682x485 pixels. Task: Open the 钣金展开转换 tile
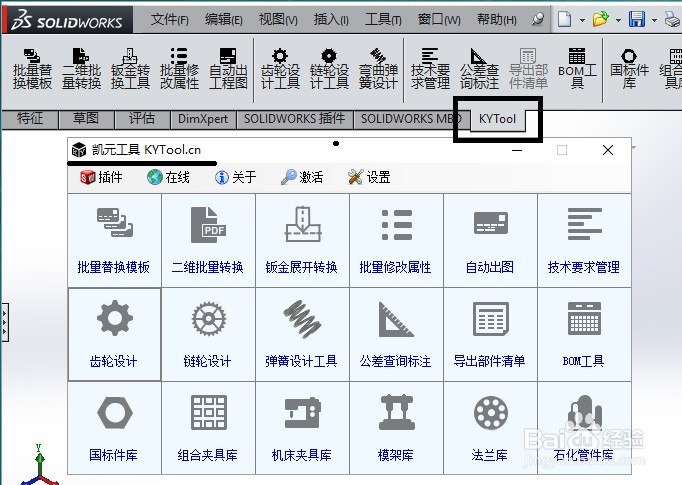[302, 241]
